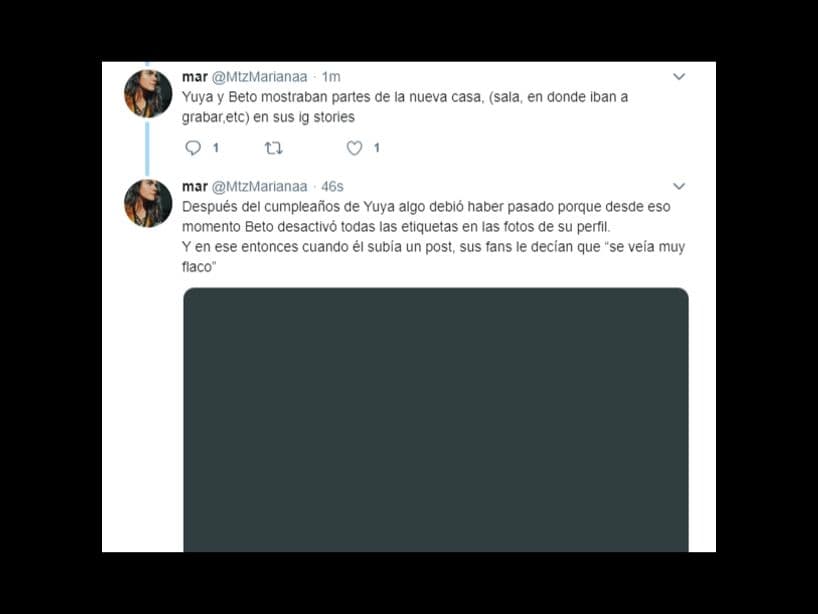This screenshot has width=818, height=614.
Task: Open the avatar on the 46s tweet
Action: tap(148, 203)
